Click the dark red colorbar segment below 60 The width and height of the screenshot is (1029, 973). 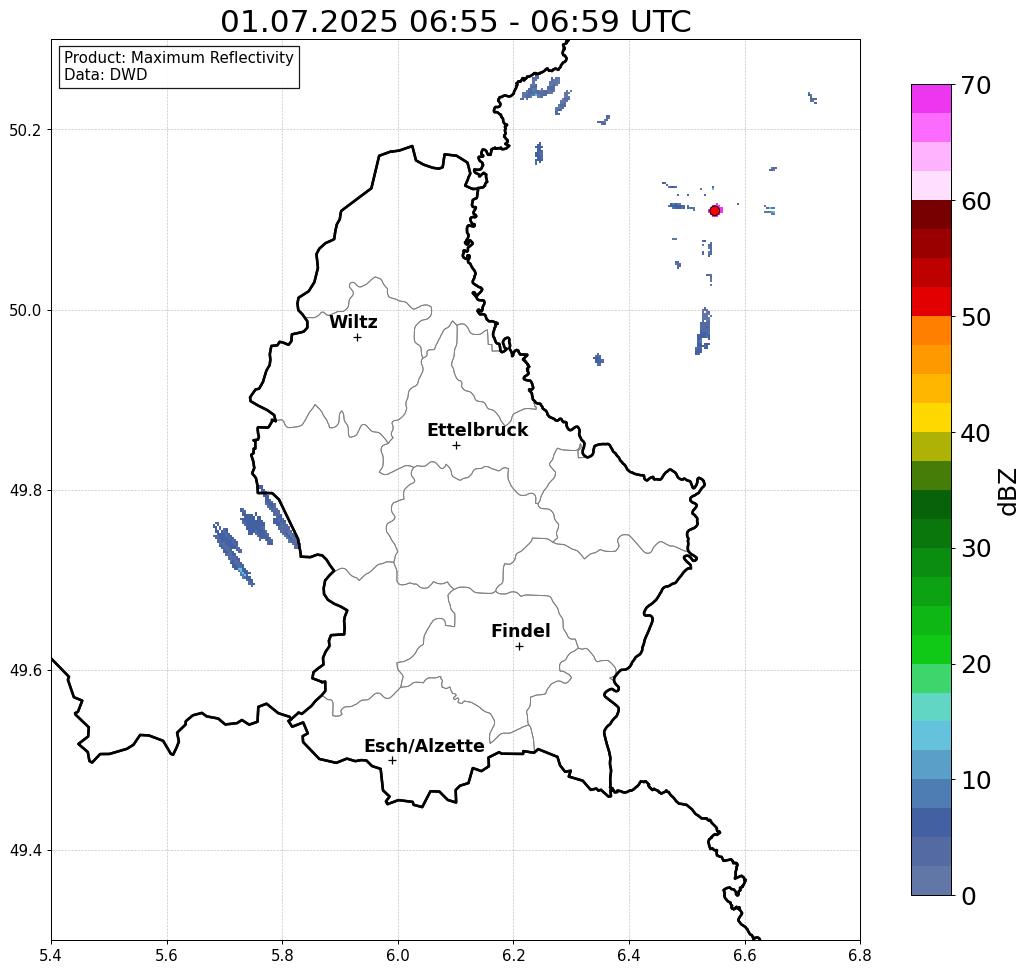click(x=931, y=215)
